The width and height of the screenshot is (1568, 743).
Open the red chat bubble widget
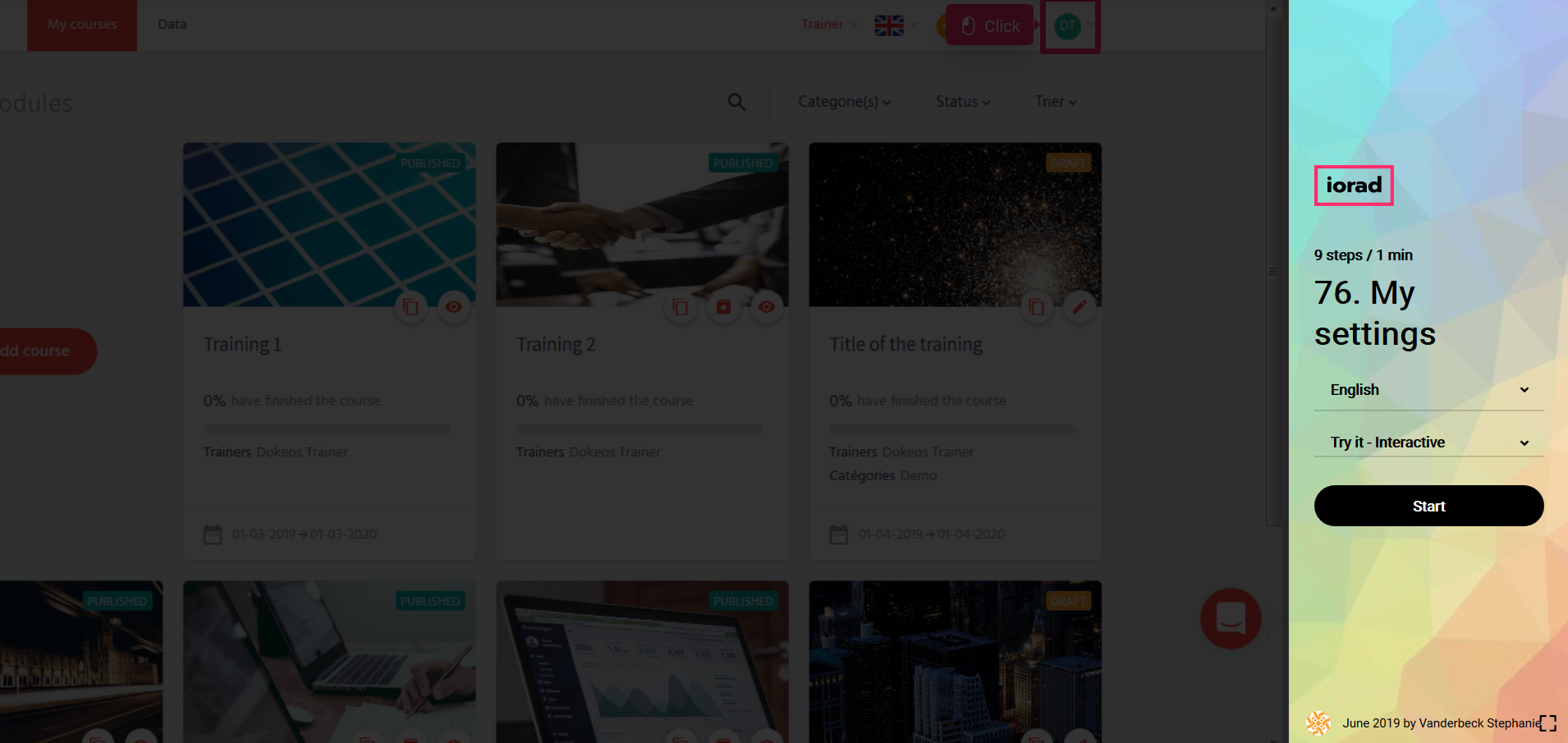coord(1230,618)
